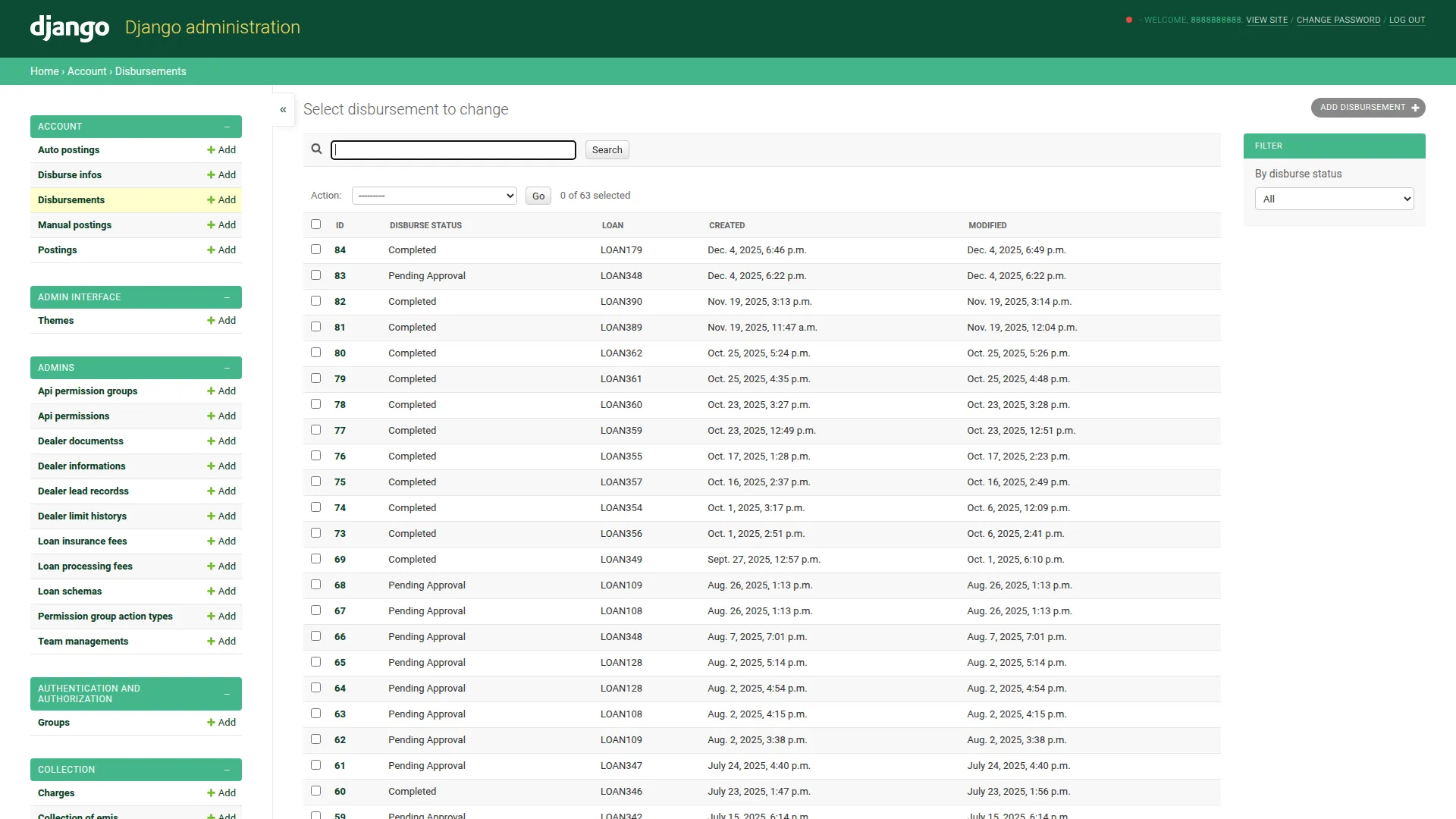Screen dimensions: 1456x819
Task: Click Add beside Dealer informations
Action: [221, 466]
